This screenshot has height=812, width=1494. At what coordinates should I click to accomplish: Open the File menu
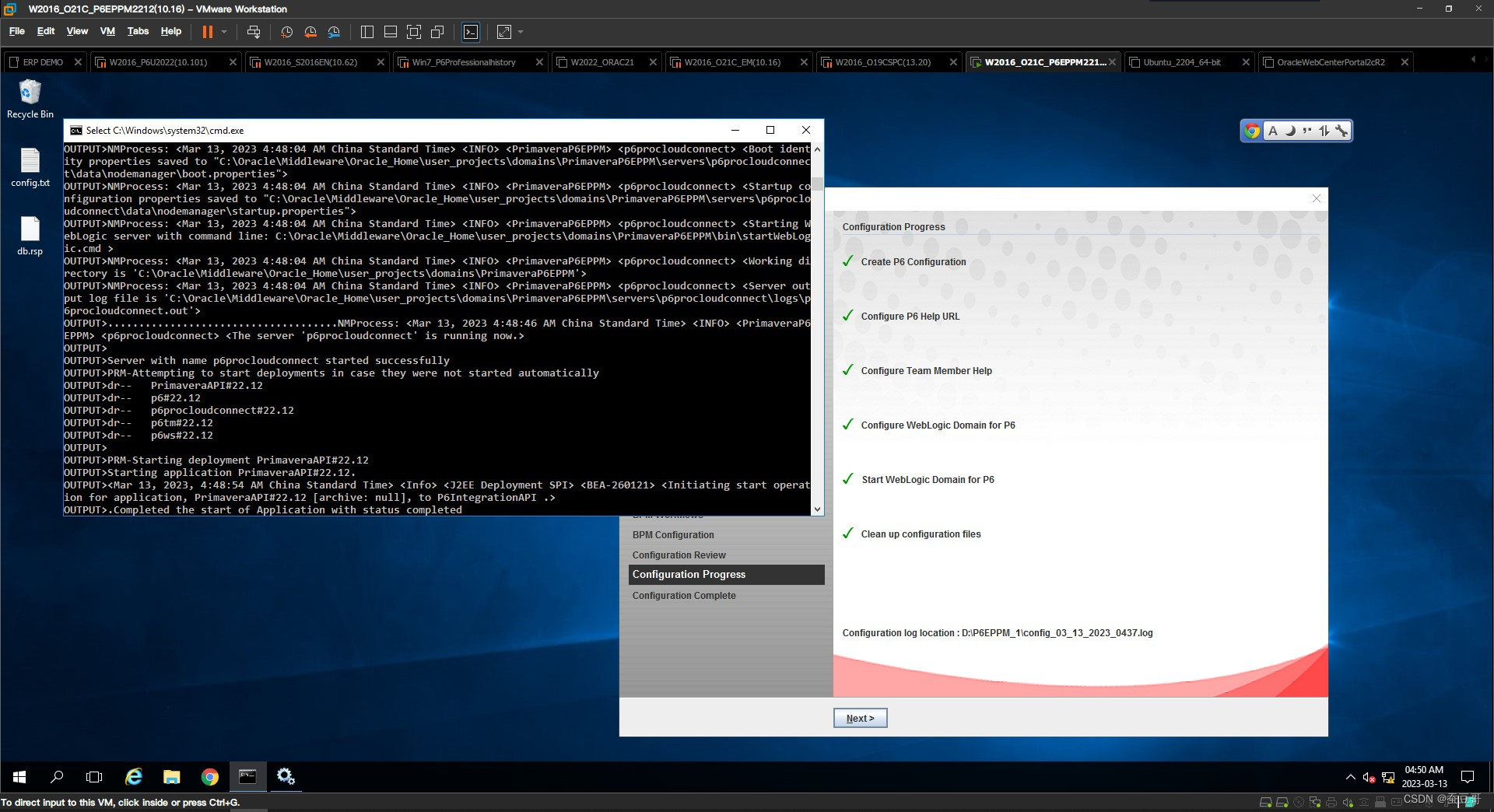coord(17,31)
